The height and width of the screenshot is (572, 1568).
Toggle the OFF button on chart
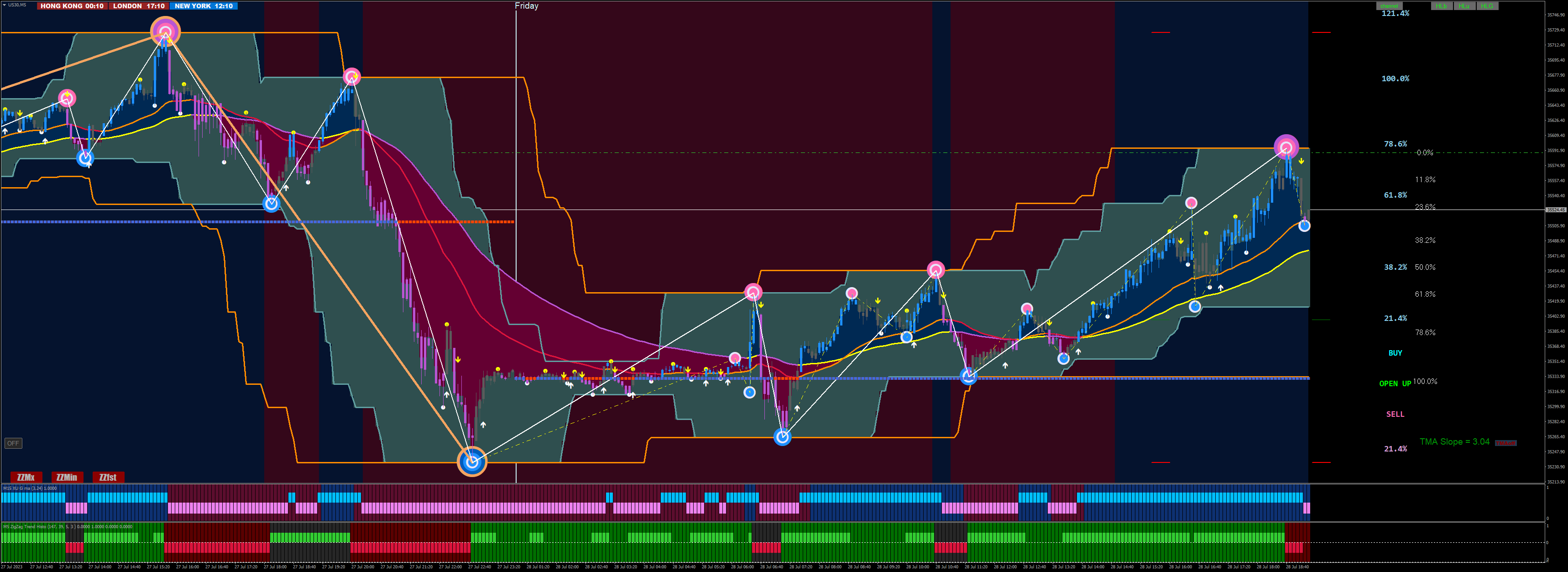pos(13,443)
